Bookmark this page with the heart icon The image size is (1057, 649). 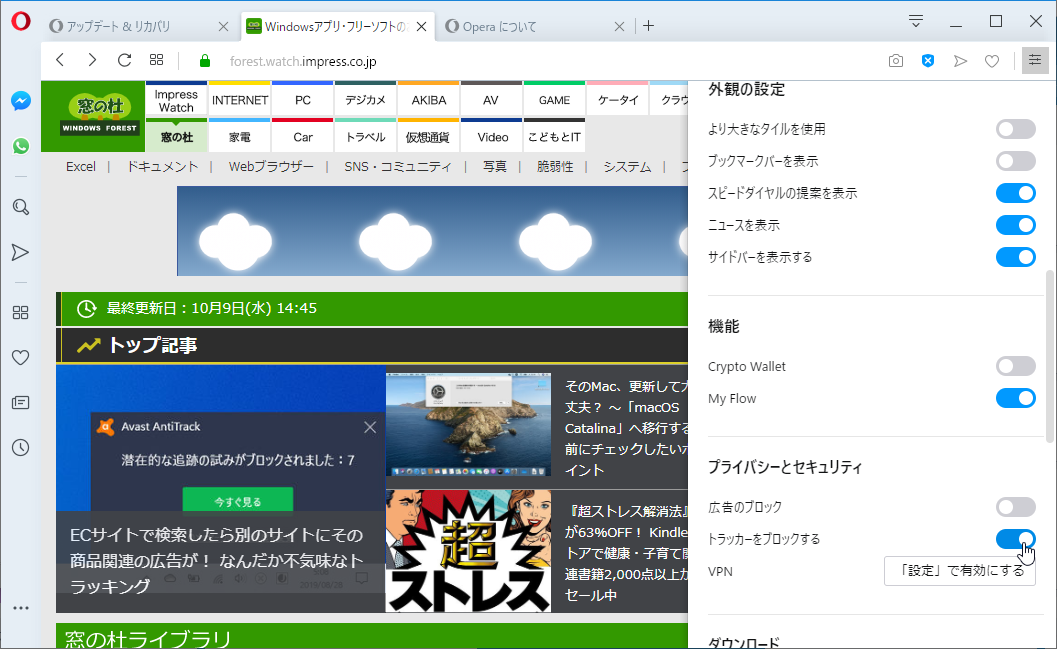992,61
